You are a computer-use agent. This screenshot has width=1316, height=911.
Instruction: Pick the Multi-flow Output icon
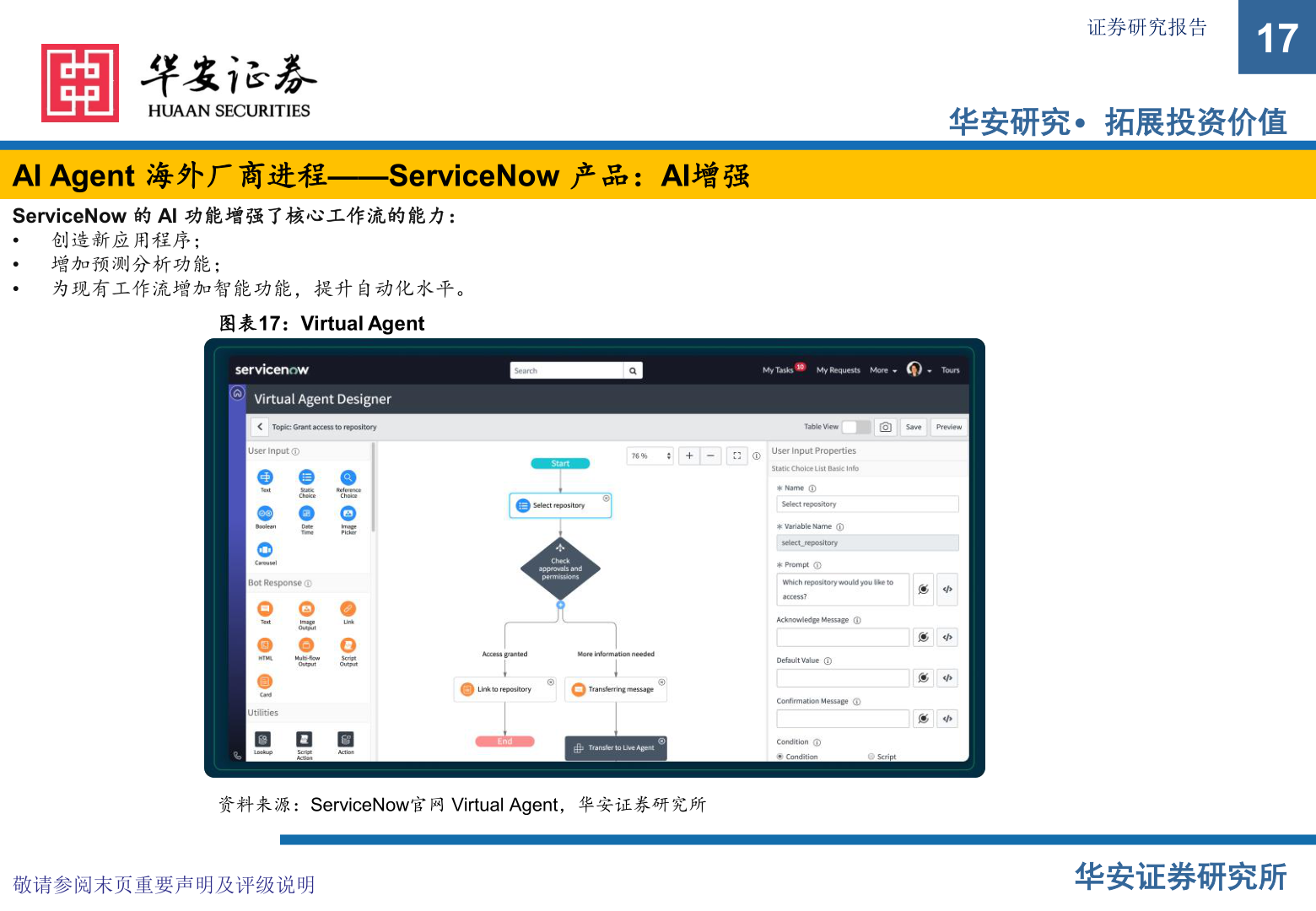point(307,645)
